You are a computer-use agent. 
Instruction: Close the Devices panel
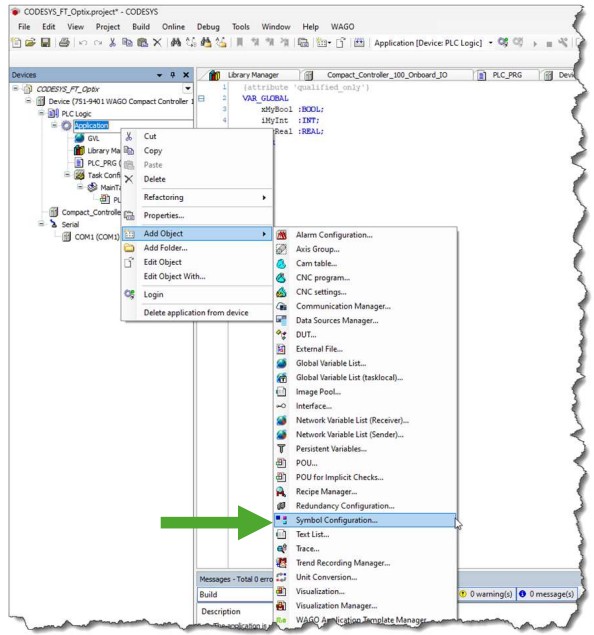coord(186,75)
